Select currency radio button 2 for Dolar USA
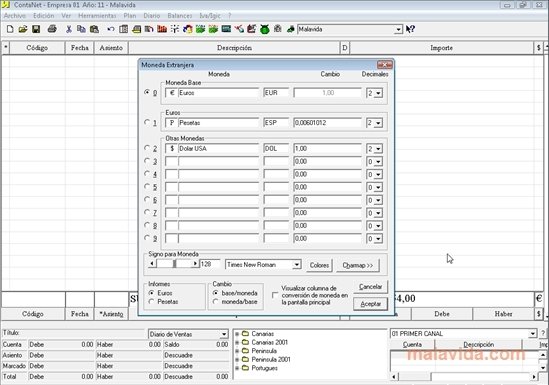The image size is (549, 385). [x=147, y=148]
